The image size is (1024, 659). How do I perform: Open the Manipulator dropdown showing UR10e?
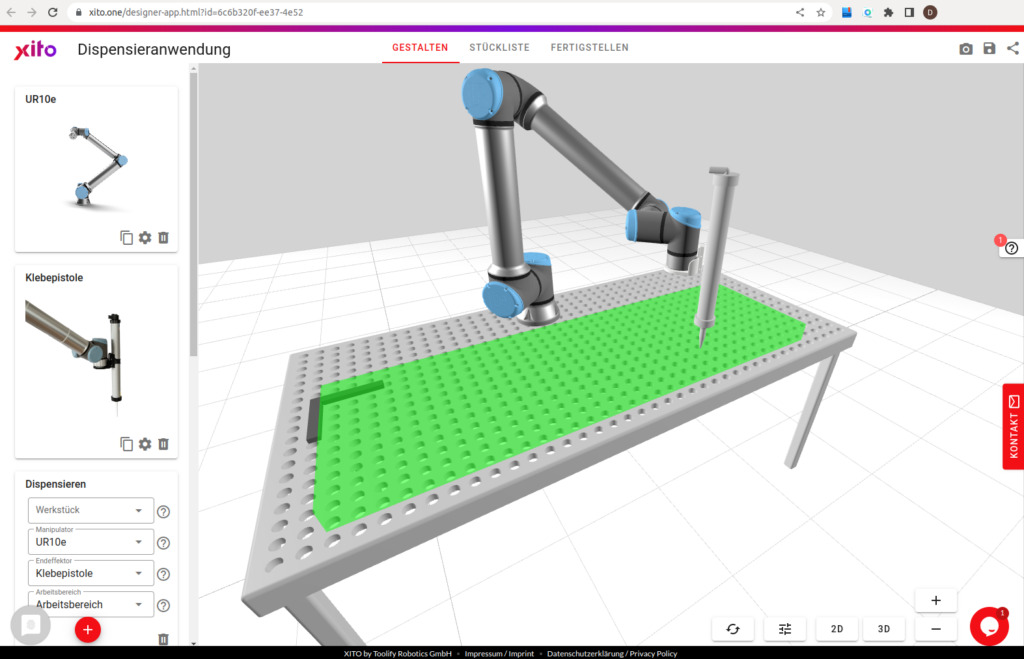point(90,542)
